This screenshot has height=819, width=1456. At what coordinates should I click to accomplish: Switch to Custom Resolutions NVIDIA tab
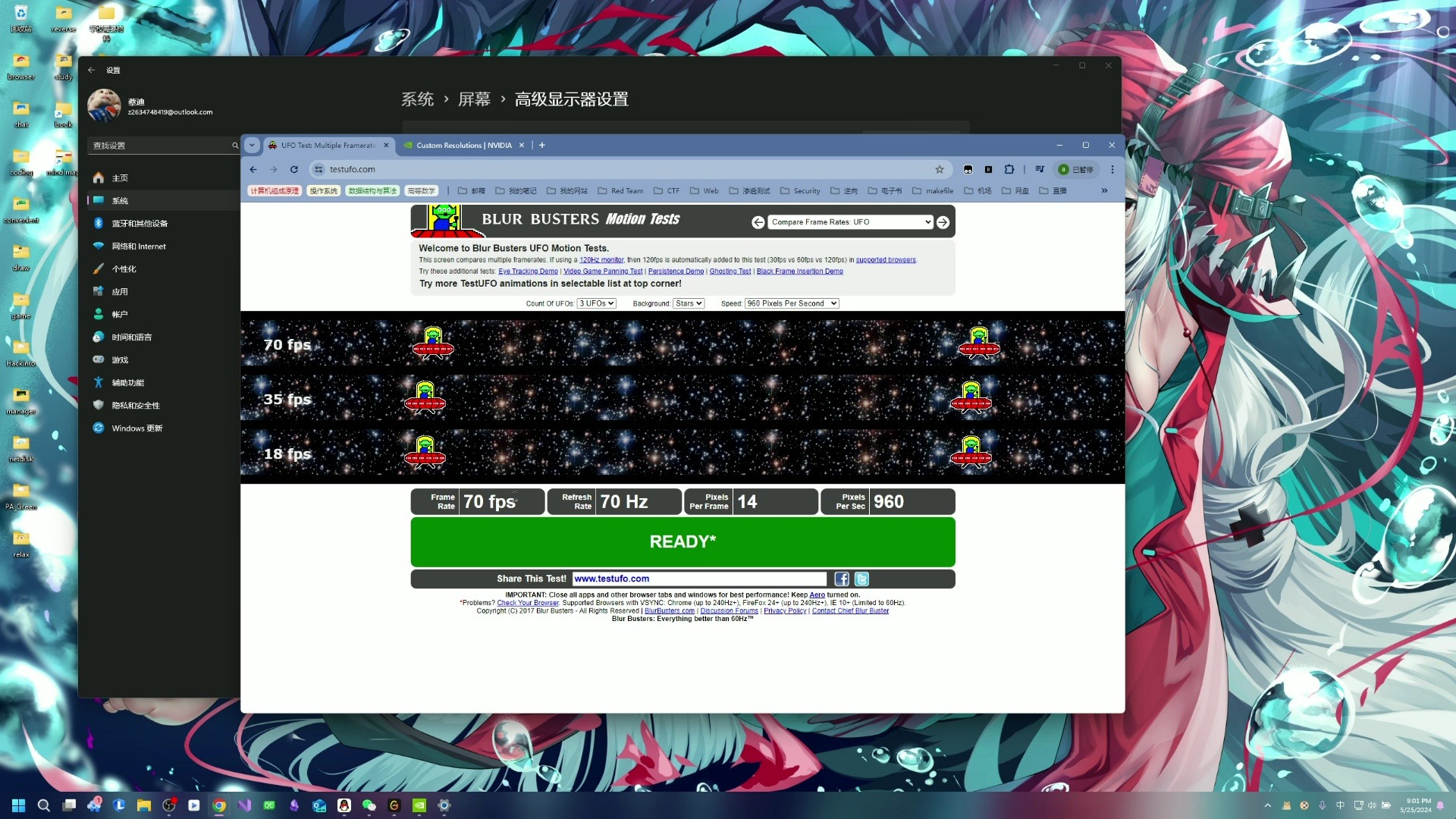[464, 145]
